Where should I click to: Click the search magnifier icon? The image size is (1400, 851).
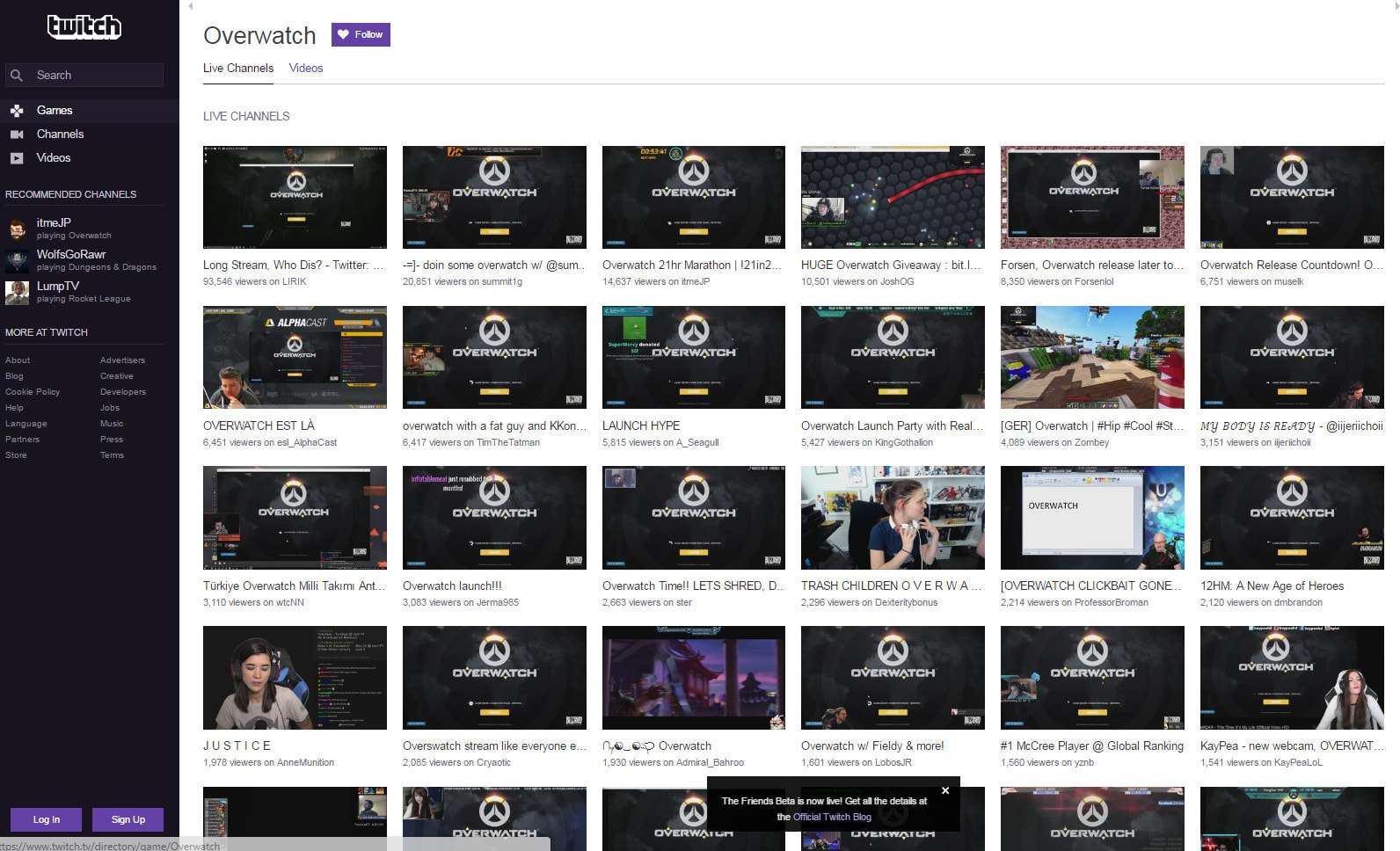pos(17,76)
